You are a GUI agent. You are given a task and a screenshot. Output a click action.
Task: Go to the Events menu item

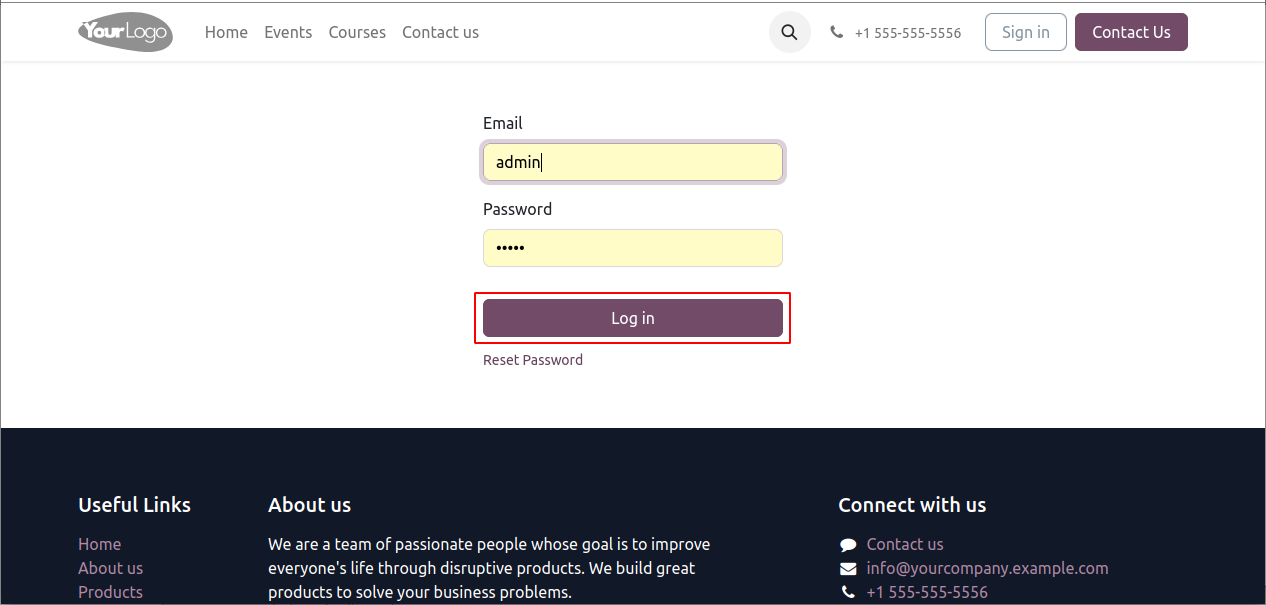288,32
